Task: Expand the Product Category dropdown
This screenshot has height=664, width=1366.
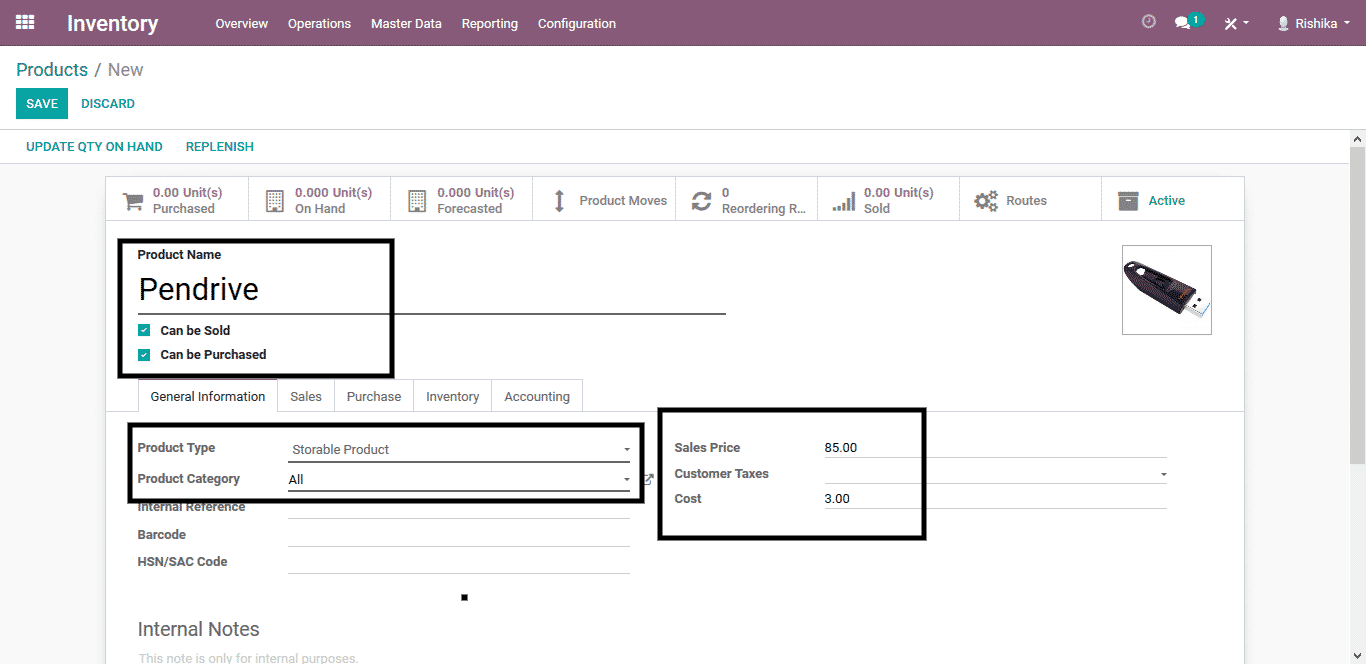Action: click(x=459, y=480)
